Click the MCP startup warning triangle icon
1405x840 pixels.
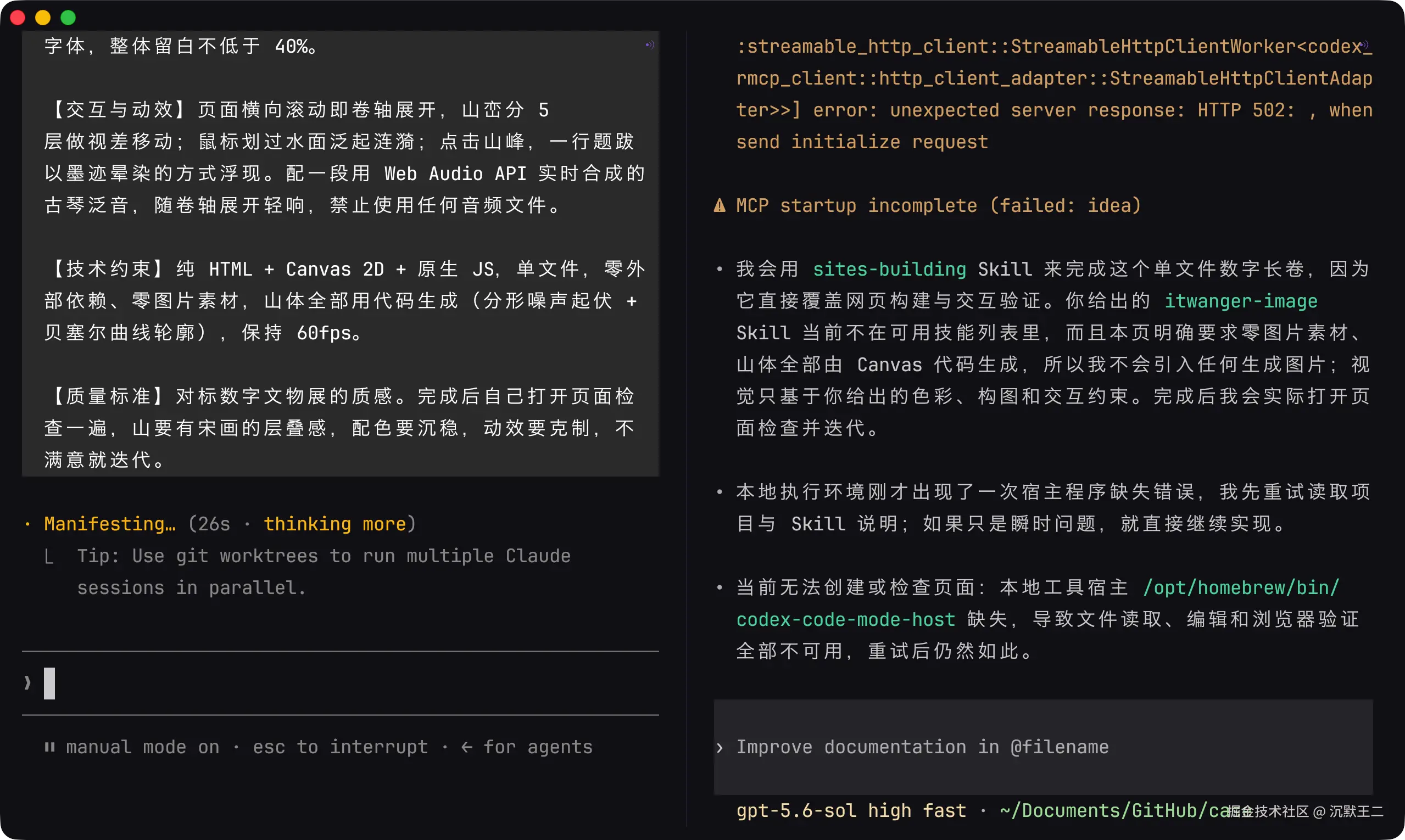pos(719,205)
